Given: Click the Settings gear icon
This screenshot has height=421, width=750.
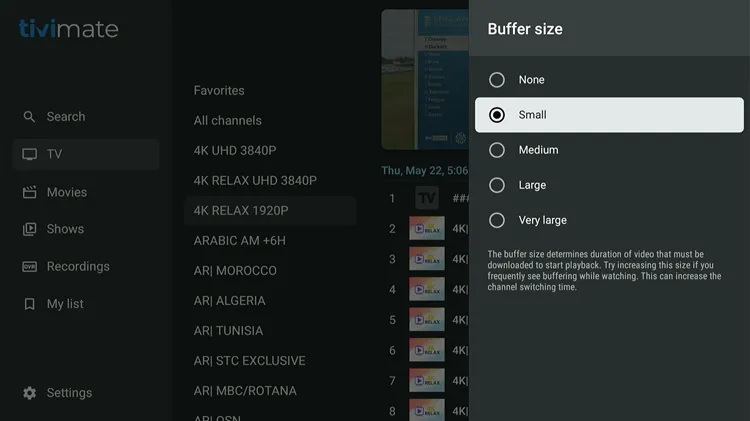Looking at the screenshot, I should click(x=29, y=393).
